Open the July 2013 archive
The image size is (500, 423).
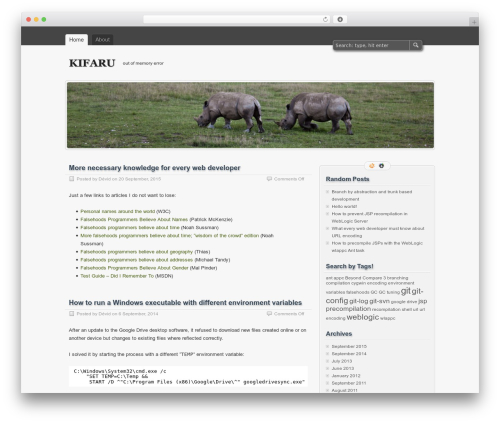click(342, 361)
